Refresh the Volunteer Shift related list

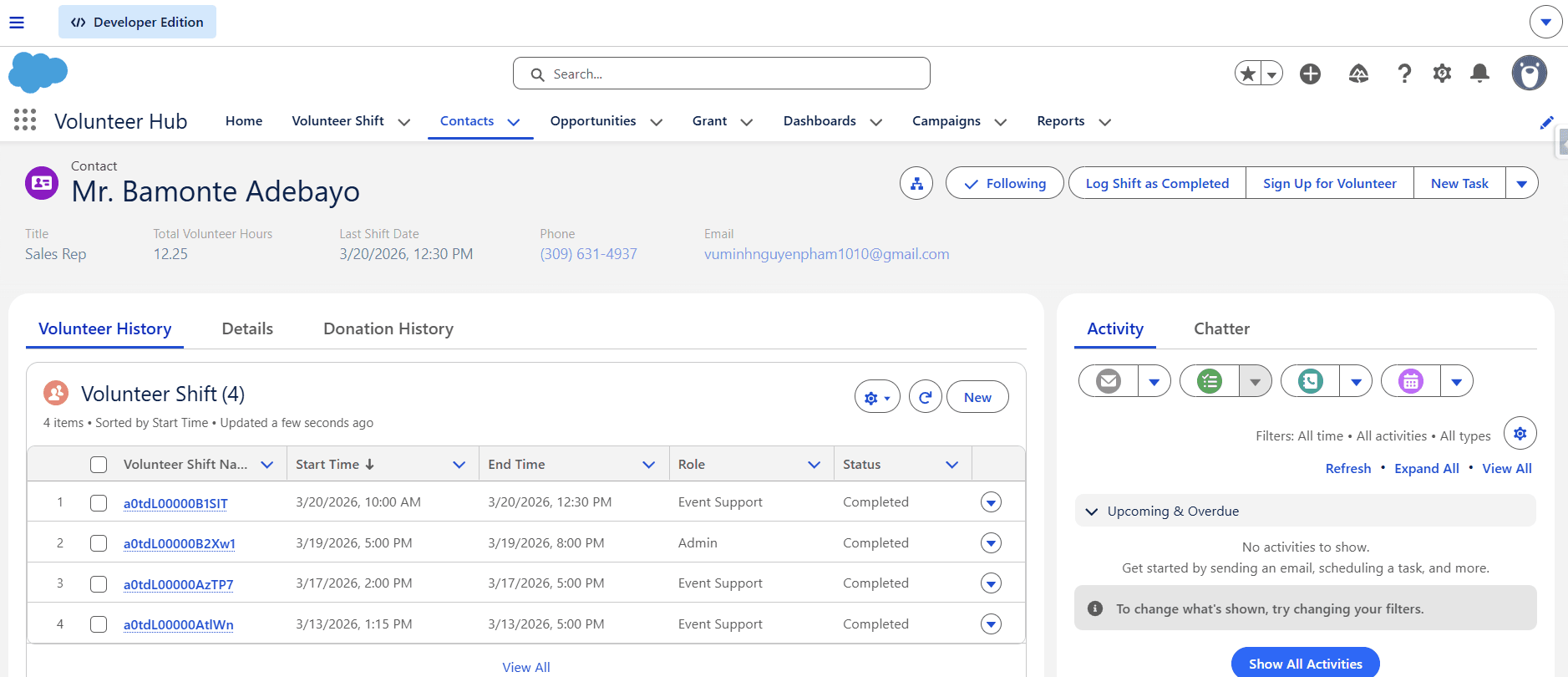point(925,397)
